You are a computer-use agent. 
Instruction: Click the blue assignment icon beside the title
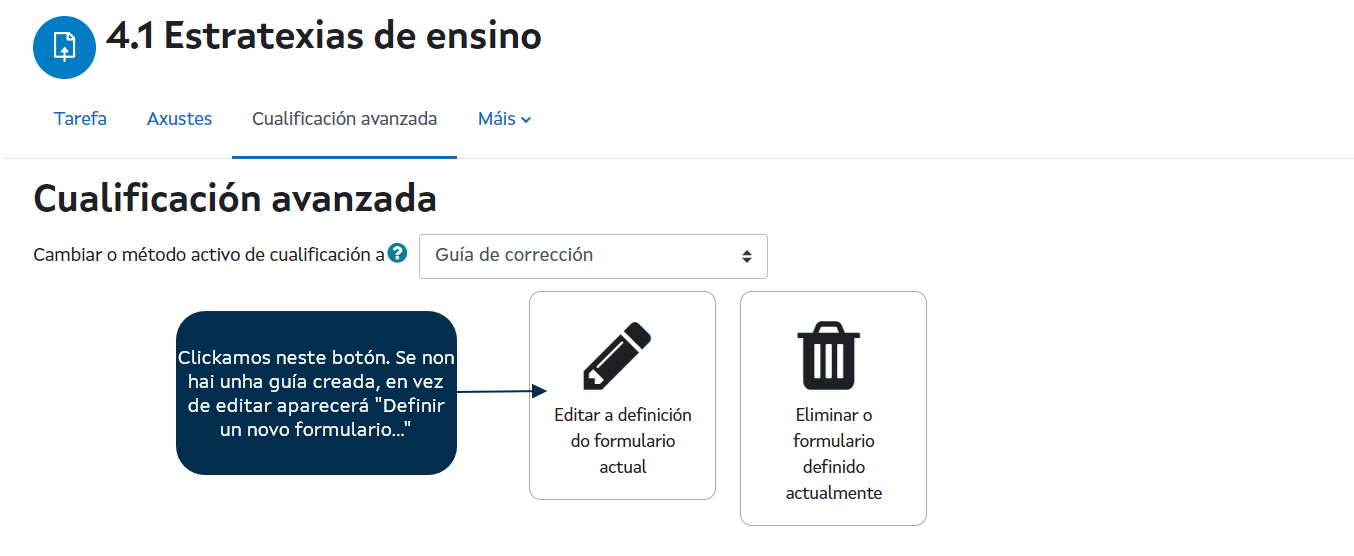(64, 47)
